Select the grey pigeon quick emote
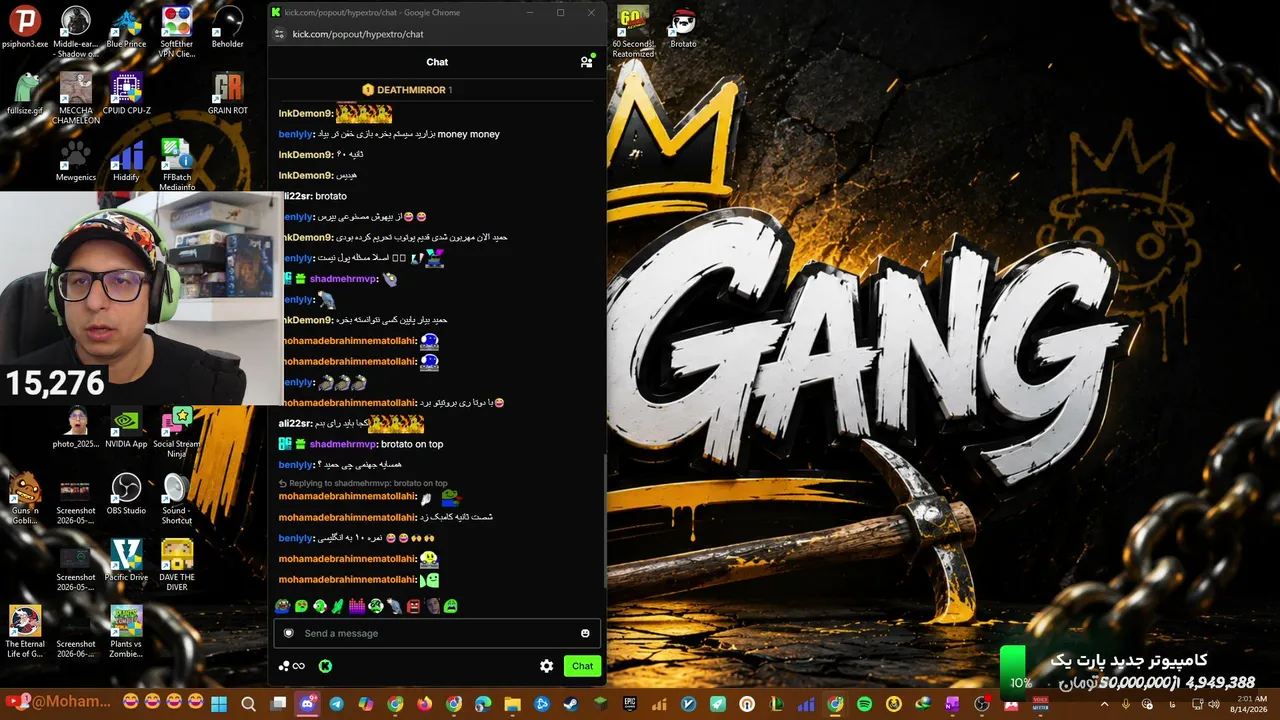The width and height of the screenshot is (1280, 720). 394,606
